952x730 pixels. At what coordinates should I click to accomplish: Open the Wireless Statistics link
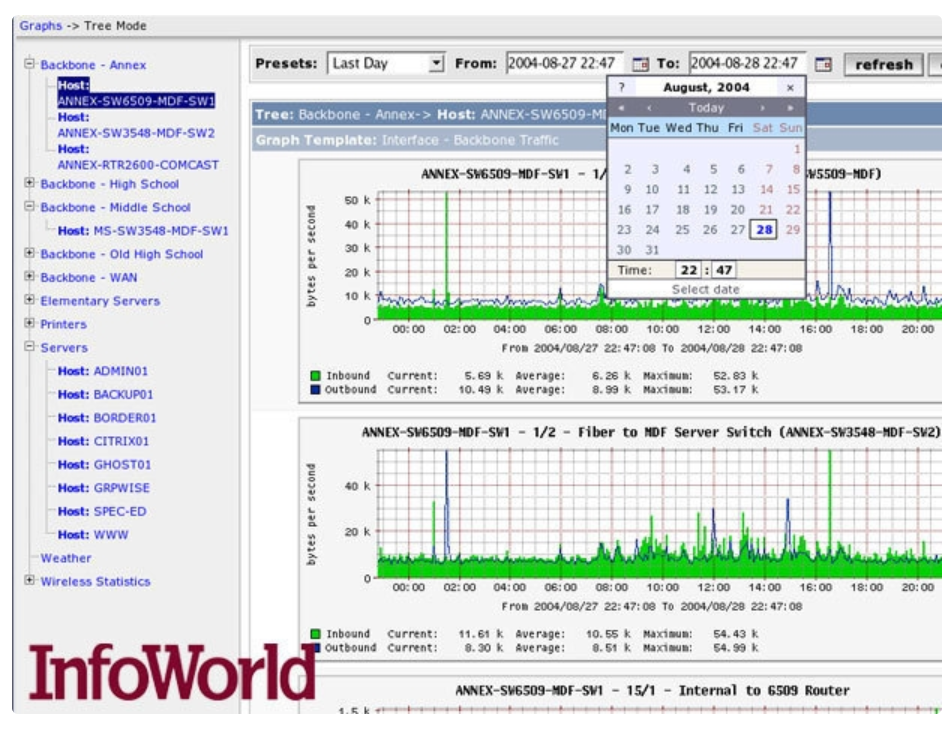click(x=95, y=581)
